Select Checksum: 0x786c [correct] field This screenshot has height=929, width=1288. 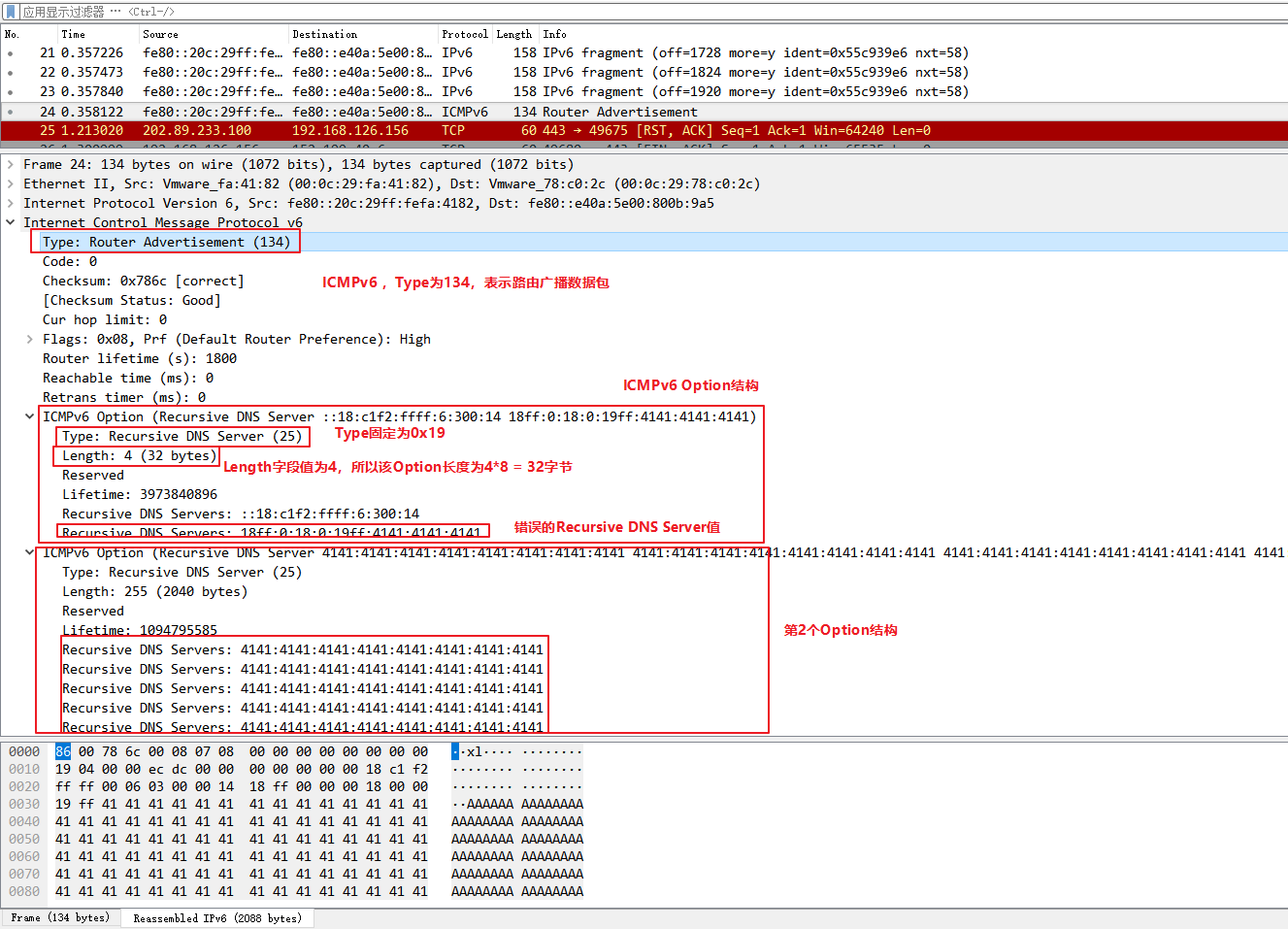[x=143, y=281]
